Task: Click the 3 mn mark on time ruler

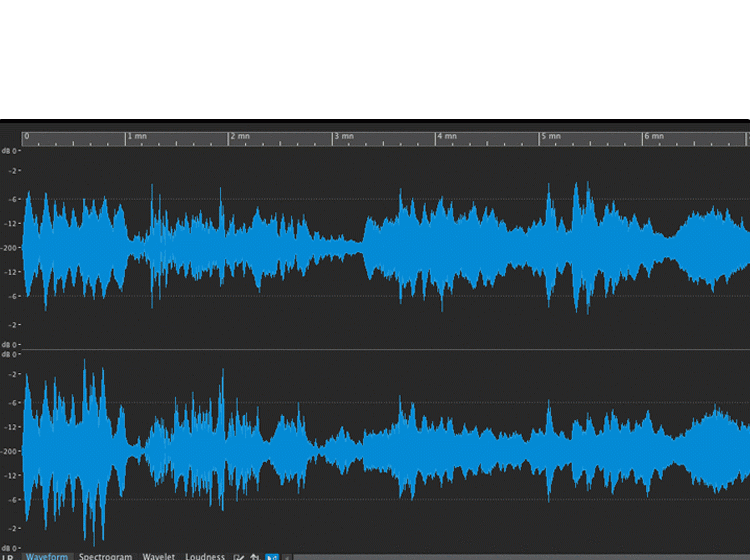Action: [344, 136]
